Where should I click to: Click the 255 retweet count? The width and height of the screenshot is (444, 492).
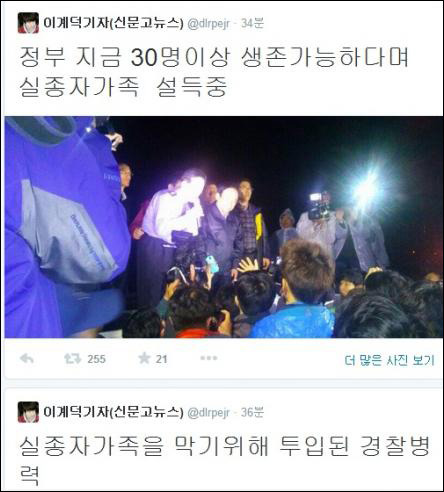pos(96,359)
